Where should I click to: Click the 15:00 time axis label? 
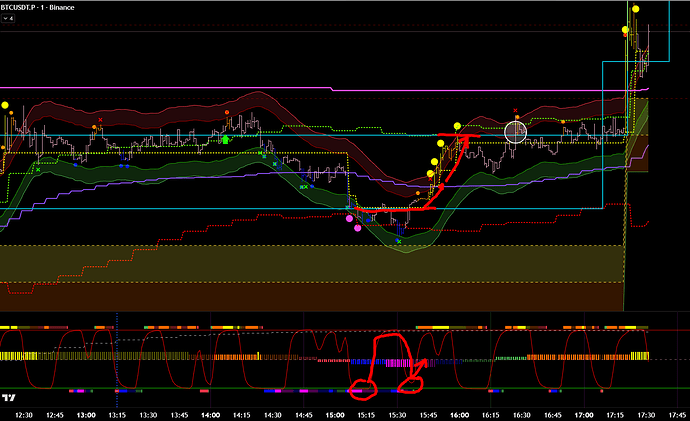[x=335, y=413]
